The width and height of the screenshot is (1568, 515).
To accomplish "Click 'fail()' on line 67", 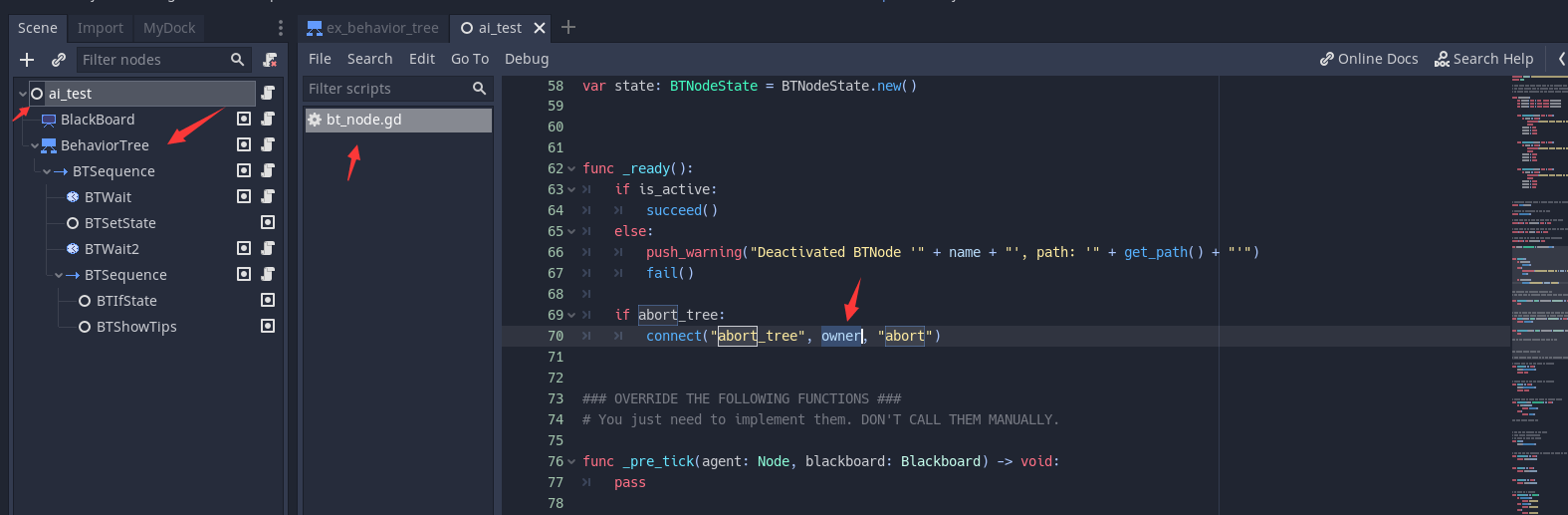I will pyautogui.click(x=670, y=273).
